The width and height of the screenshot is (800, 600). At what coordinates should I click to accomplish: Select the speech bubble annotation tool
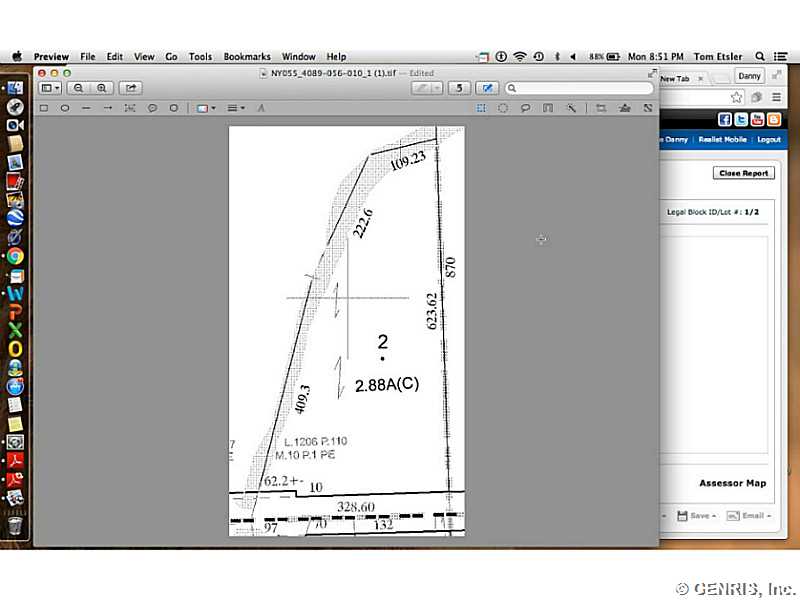(x=152, y=108)
